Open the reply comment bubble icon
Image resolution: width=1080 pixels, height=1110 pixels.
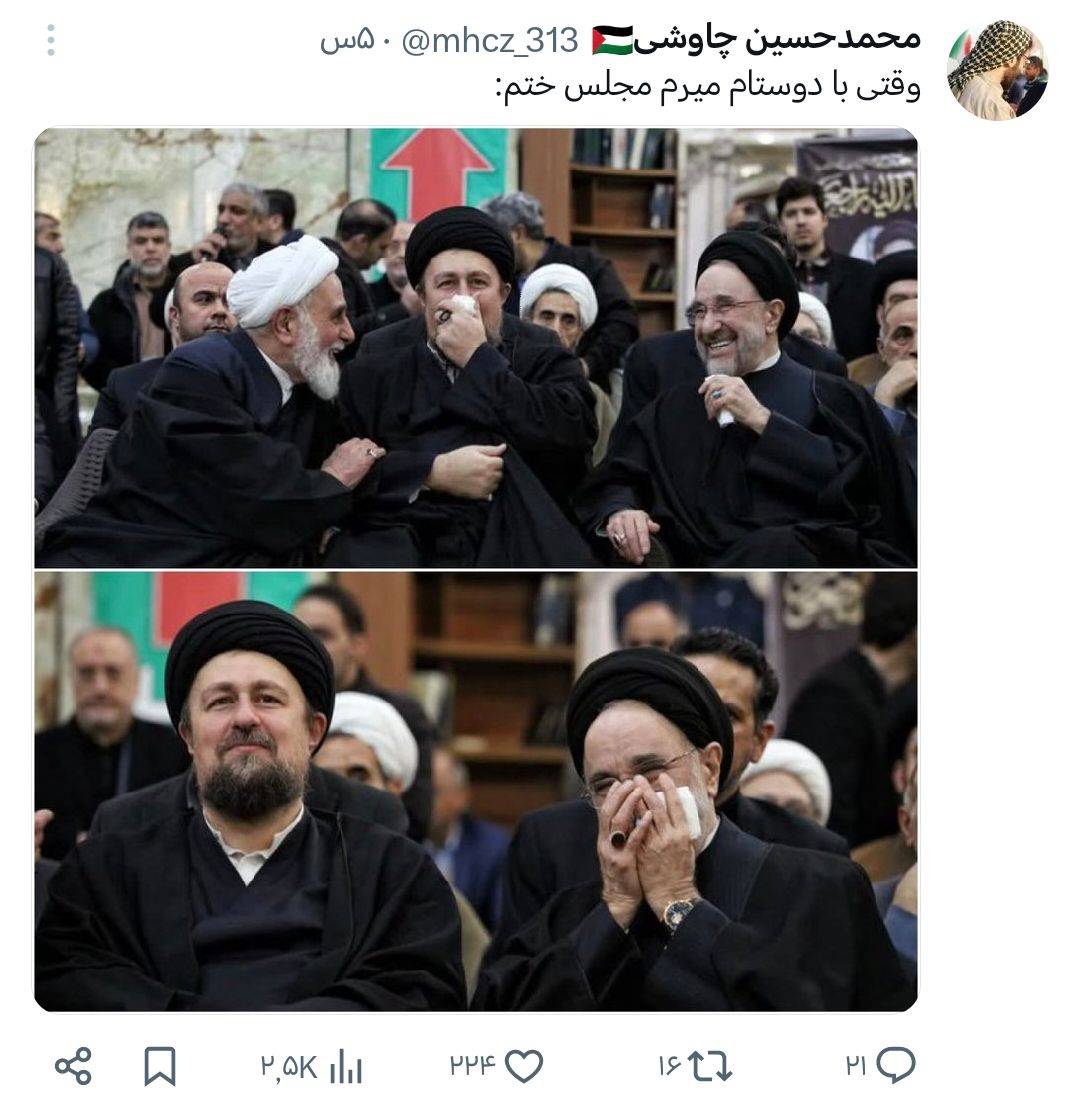pos(896,1065)
